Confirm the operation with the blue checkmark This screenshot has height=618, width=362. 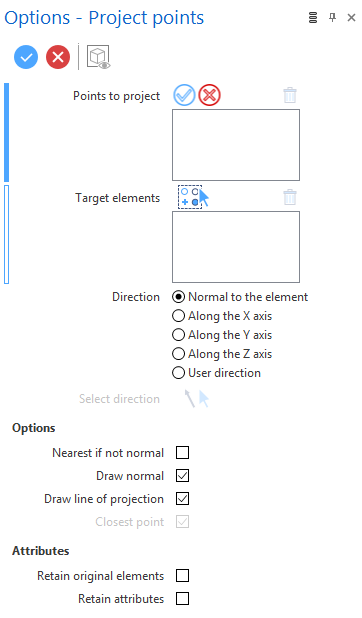(26, 57)
